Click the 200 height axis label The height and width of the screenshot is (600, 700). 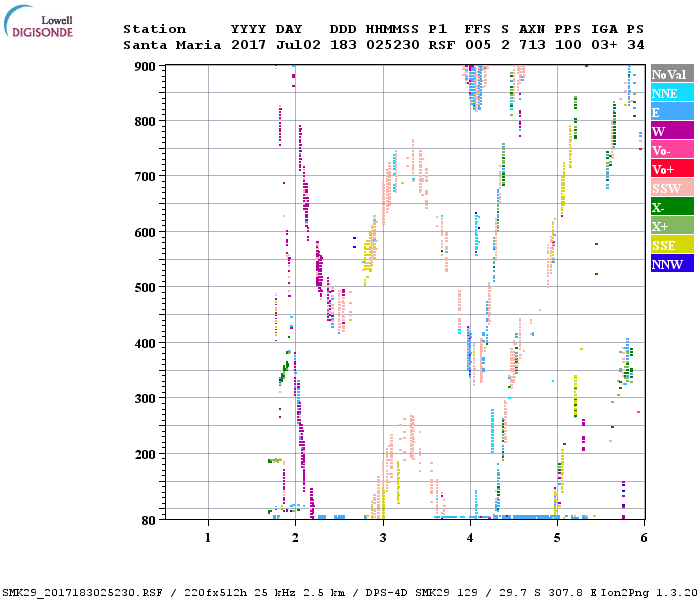[x=145, y=454]
